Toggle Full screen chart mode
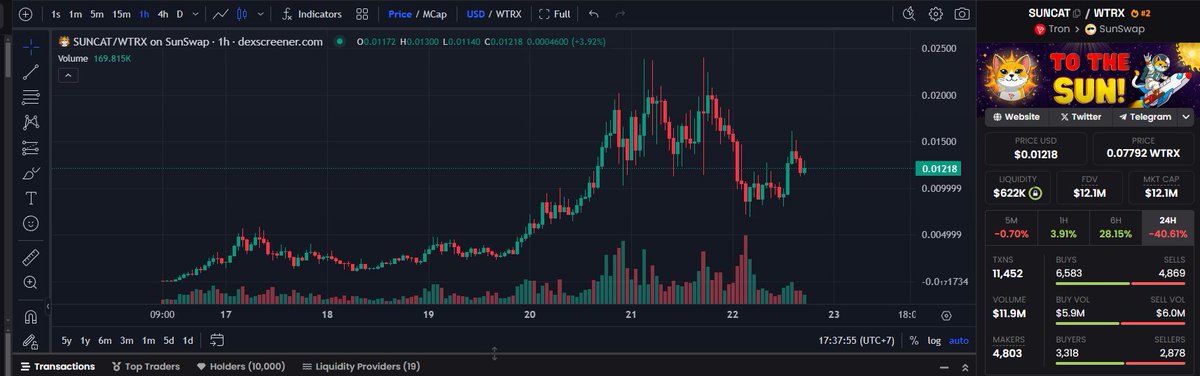 pyautogui.click(x=555, y=14)
